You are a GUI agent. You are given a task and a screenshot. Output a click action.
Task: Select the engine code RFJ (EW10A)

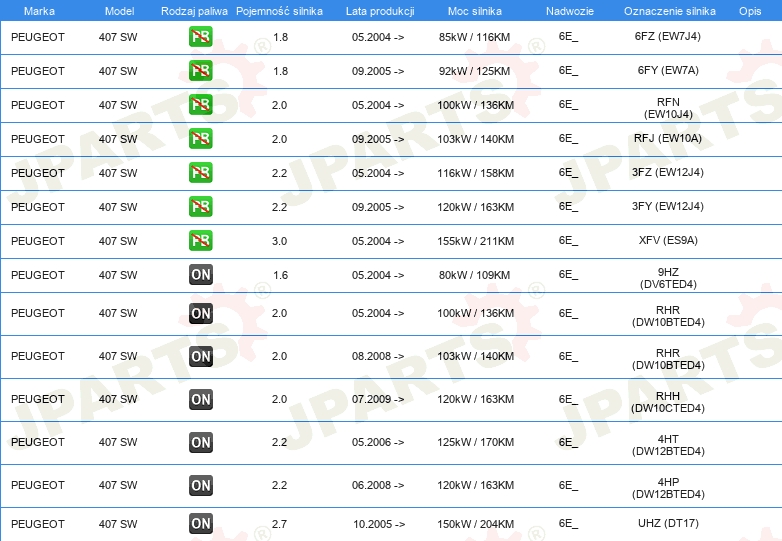coord(667,138)
